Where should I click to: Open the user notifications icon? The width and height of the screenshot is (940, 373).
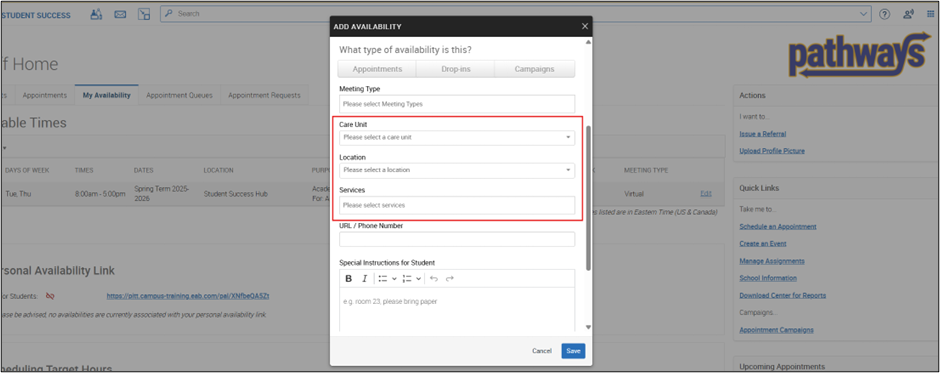[x=908, y=14]
